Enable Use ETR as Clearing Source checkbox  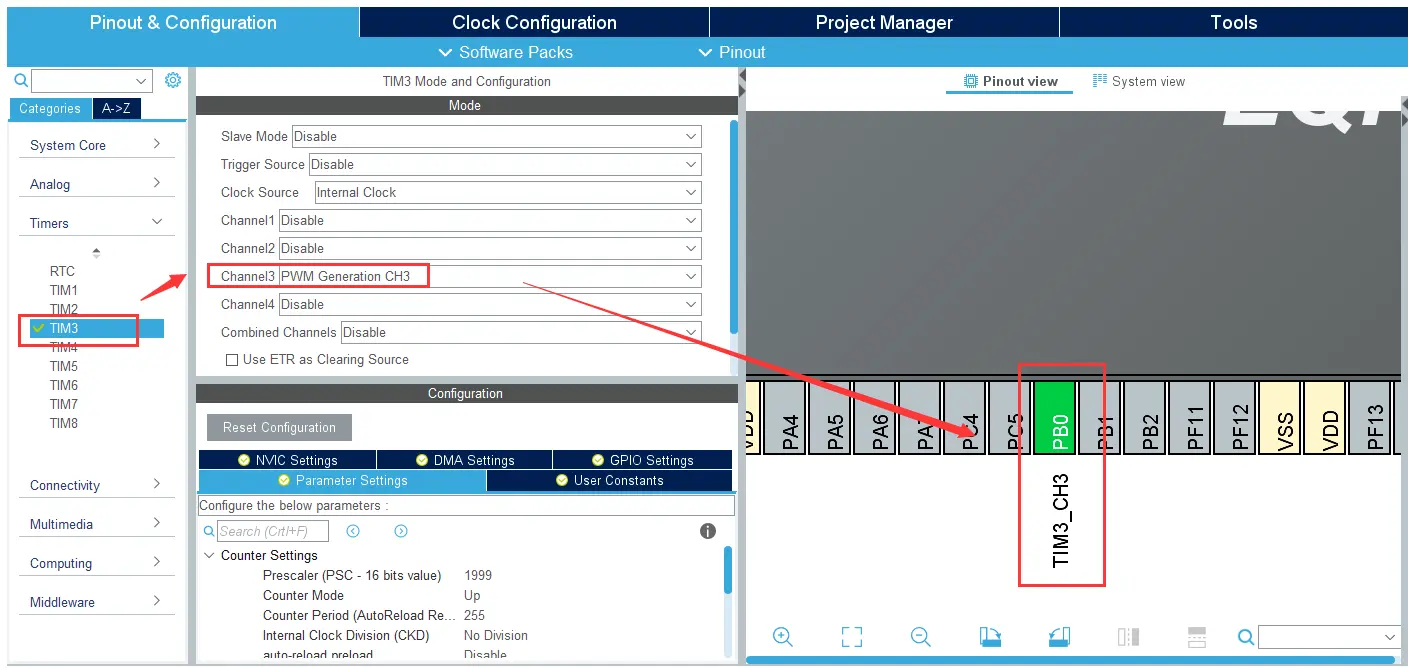[x=232, y=360]
